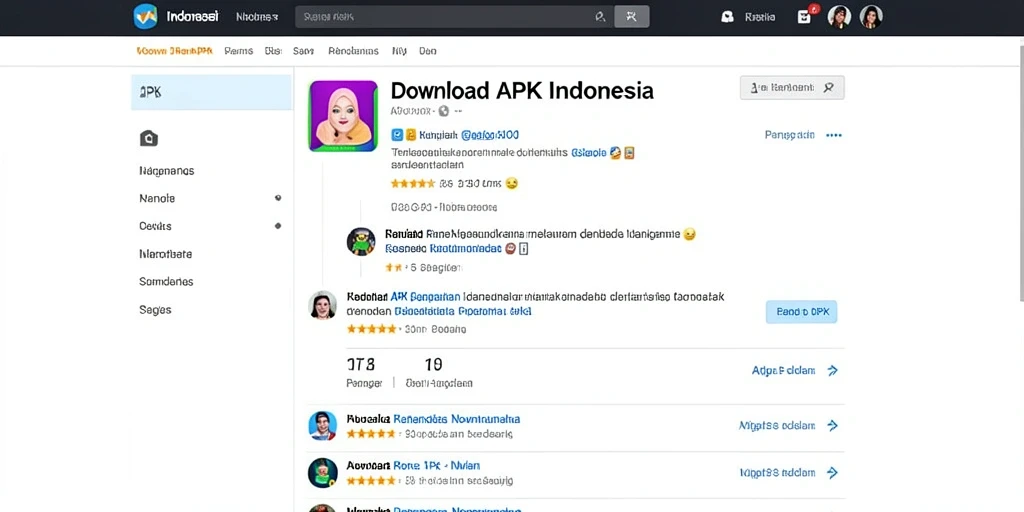Switch to the 'Rencbanms' tab
This screenshot has width=1024, height=512.
(x=353, y=51)
